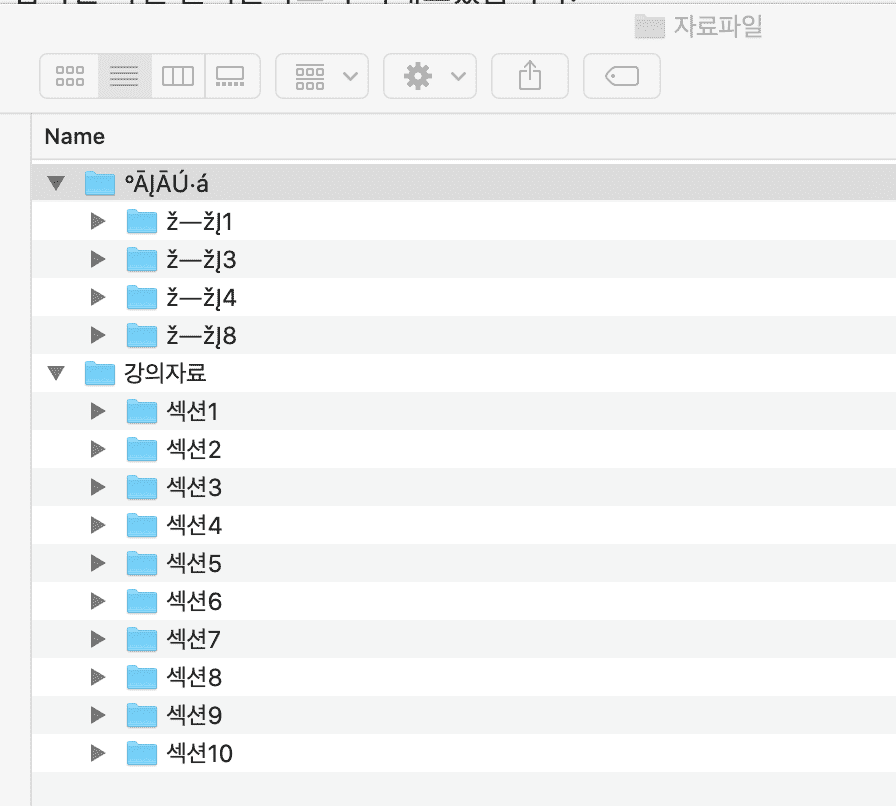896x806 pixels.
Task: Select the °ÃĮÃÚ·á folder name
Action: pyautogui.click(x=167, y=183)
